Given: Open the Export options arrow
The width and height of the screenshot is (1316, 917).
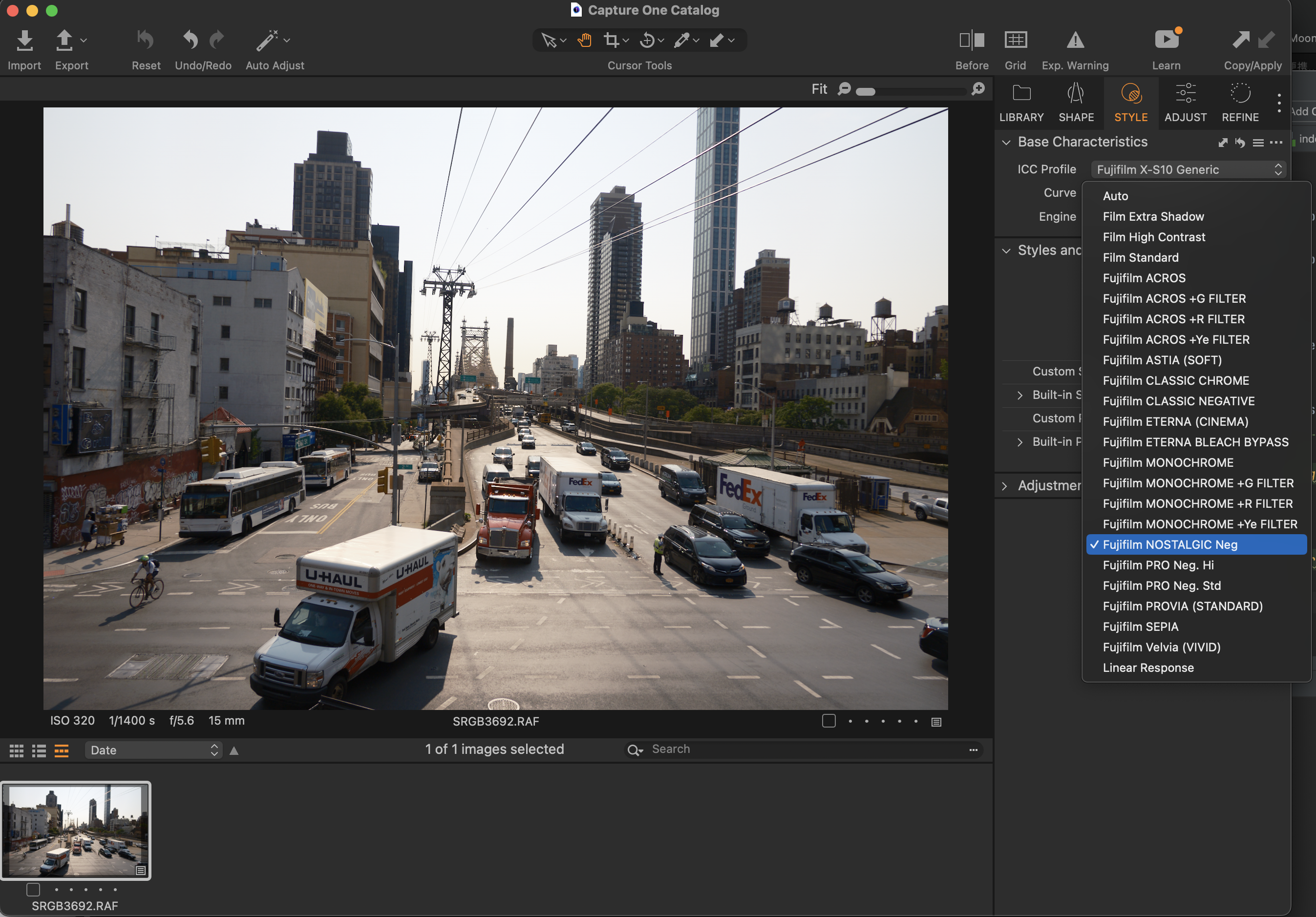Looking at the screenshot, I should tap(84, 40).
